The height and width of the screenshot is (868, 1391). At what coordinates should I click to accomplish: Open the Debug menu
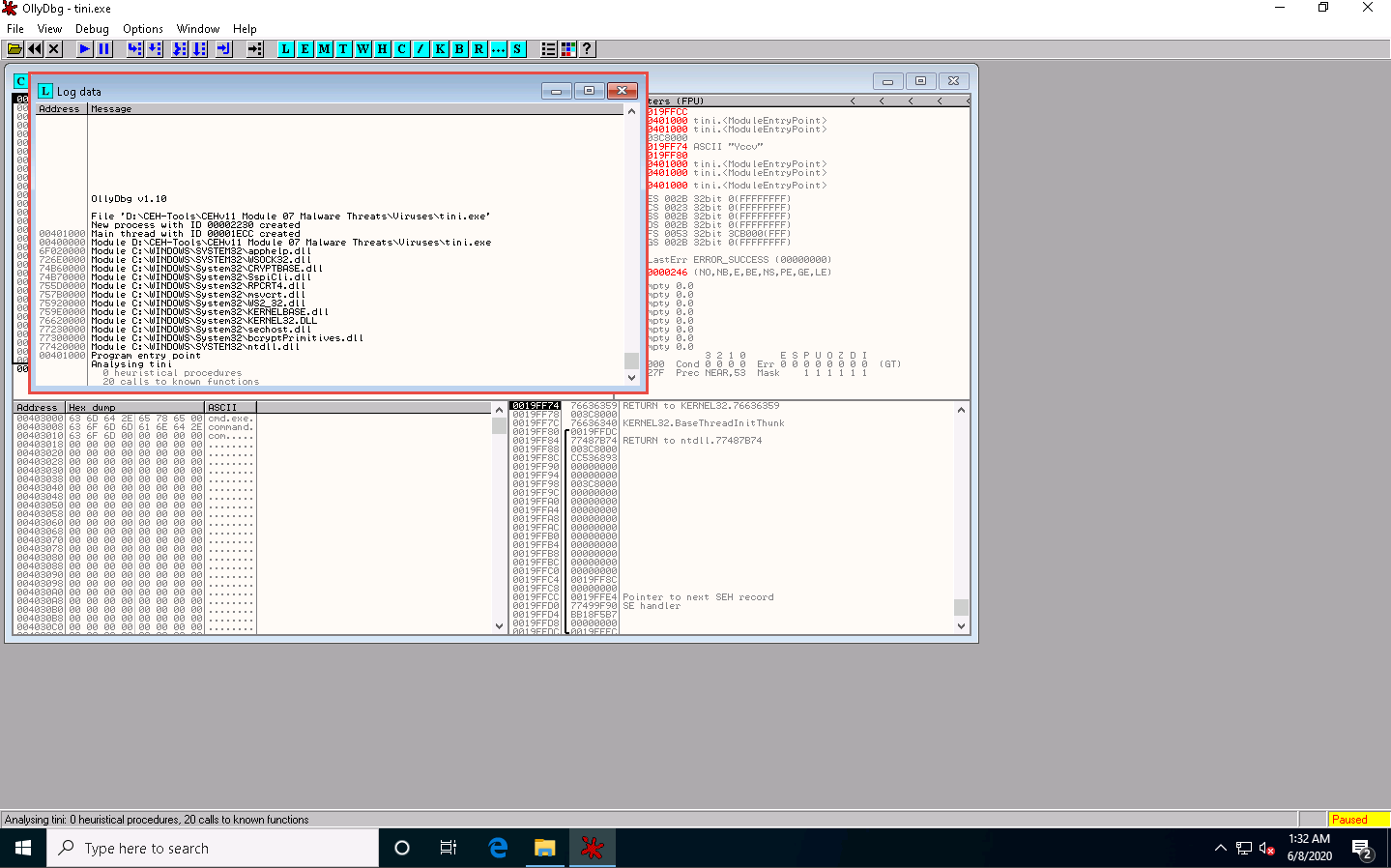coord(92,29)
